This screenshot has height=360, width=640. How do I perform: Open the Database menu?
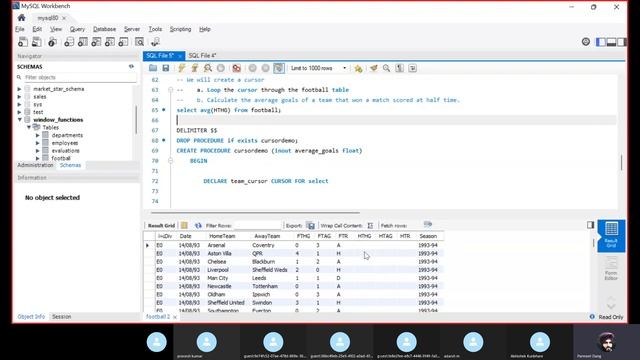(x=104, y=29)
